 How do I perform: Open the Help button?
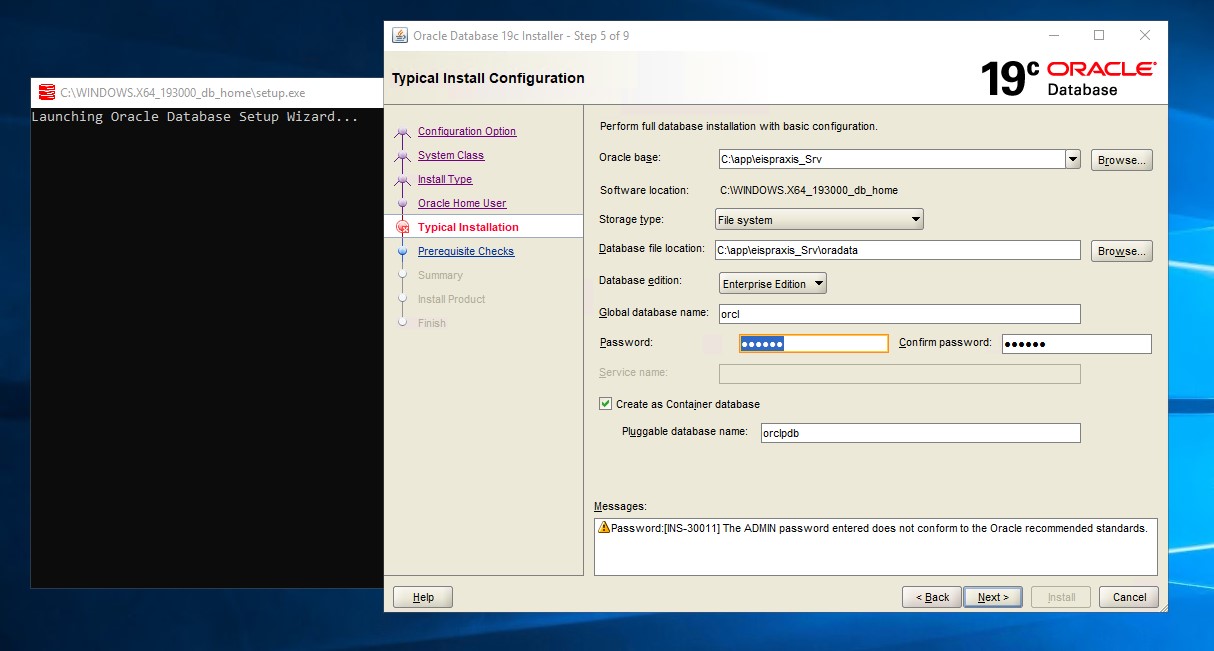point(423,597)
